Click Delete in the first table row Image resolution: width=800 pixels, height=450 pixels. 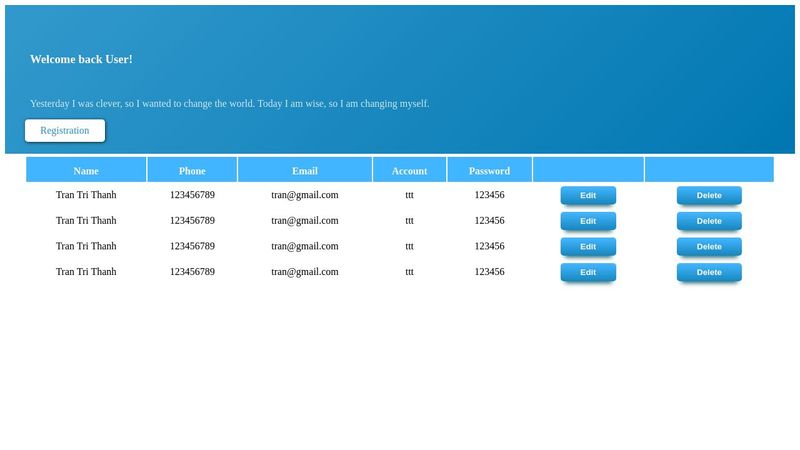pyautogui.click(x=709, y=195)
